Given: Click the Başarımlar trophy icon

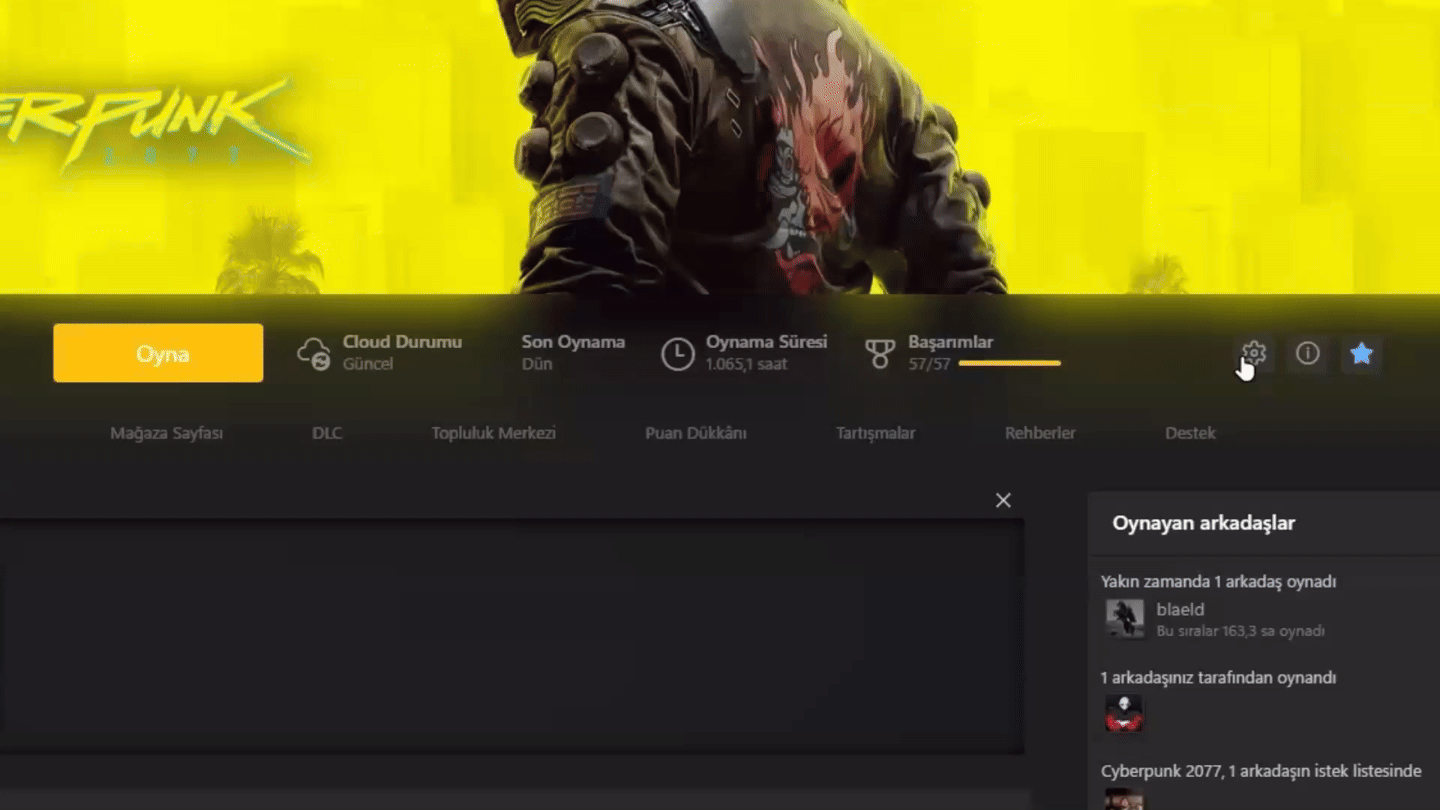Looking at the screenshot, I should pyautogui.click(x=880, y=354).
